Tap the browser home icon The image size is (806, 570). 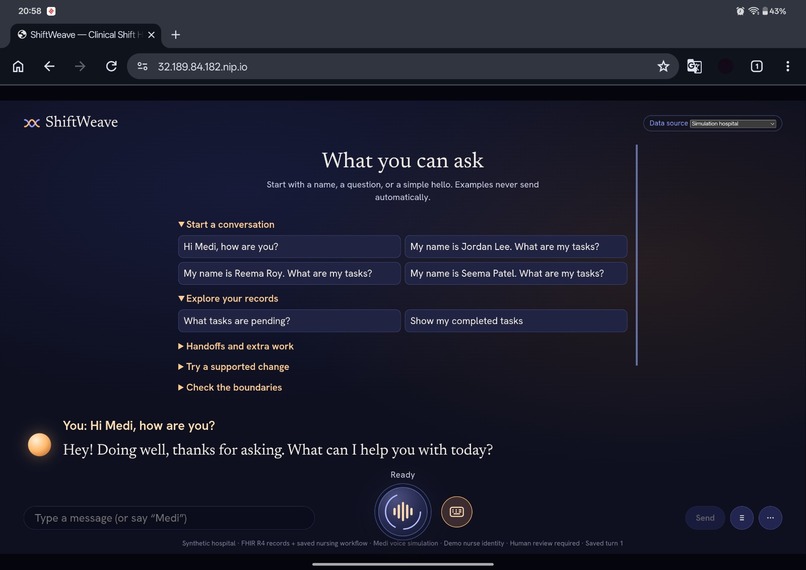tap(18, 66)
